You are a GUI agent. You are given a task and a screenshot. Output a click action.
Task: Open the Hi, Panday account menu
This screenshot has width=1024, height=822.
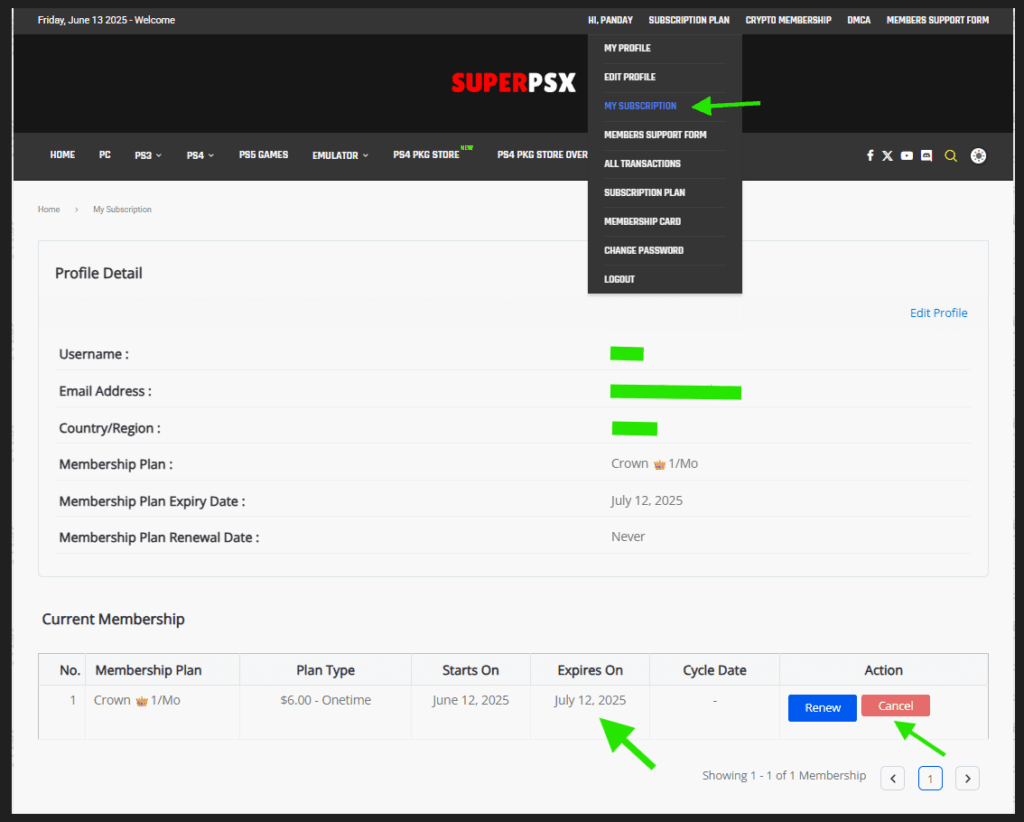pyautogui.click(x=610, y=20)
